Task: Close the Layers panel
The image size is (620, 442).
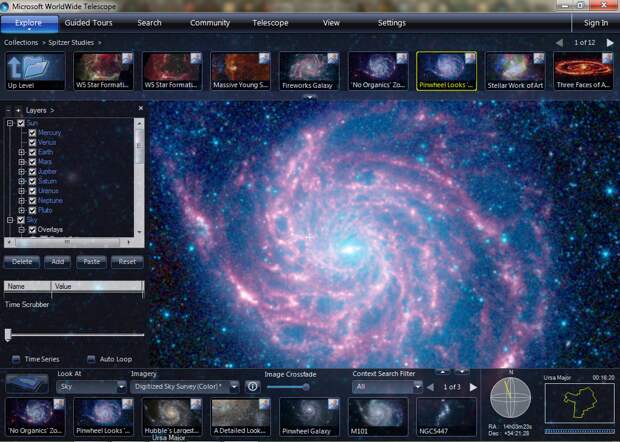Action: [x=141, y=108]
